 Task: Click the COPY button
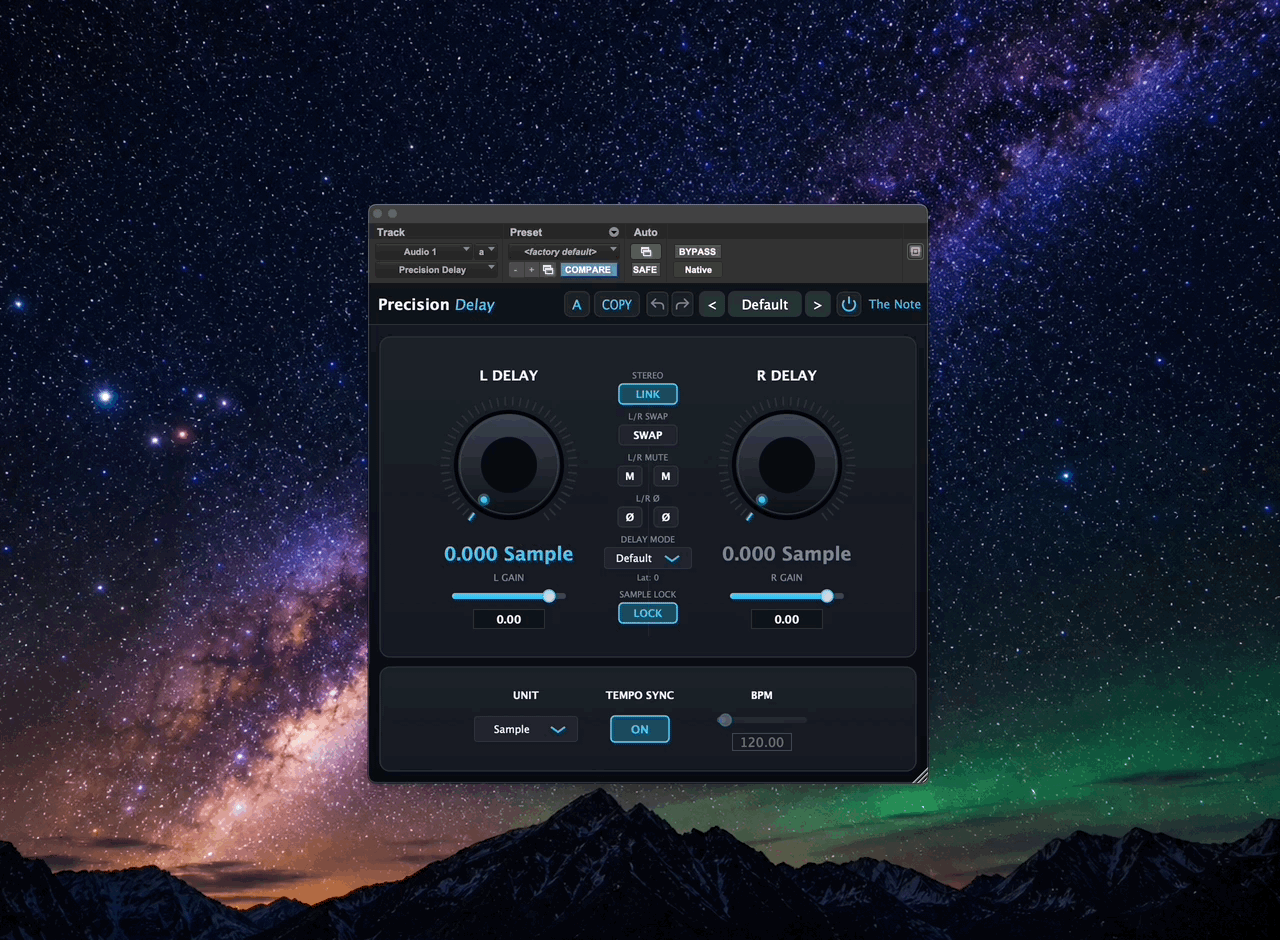click(617, 305)
